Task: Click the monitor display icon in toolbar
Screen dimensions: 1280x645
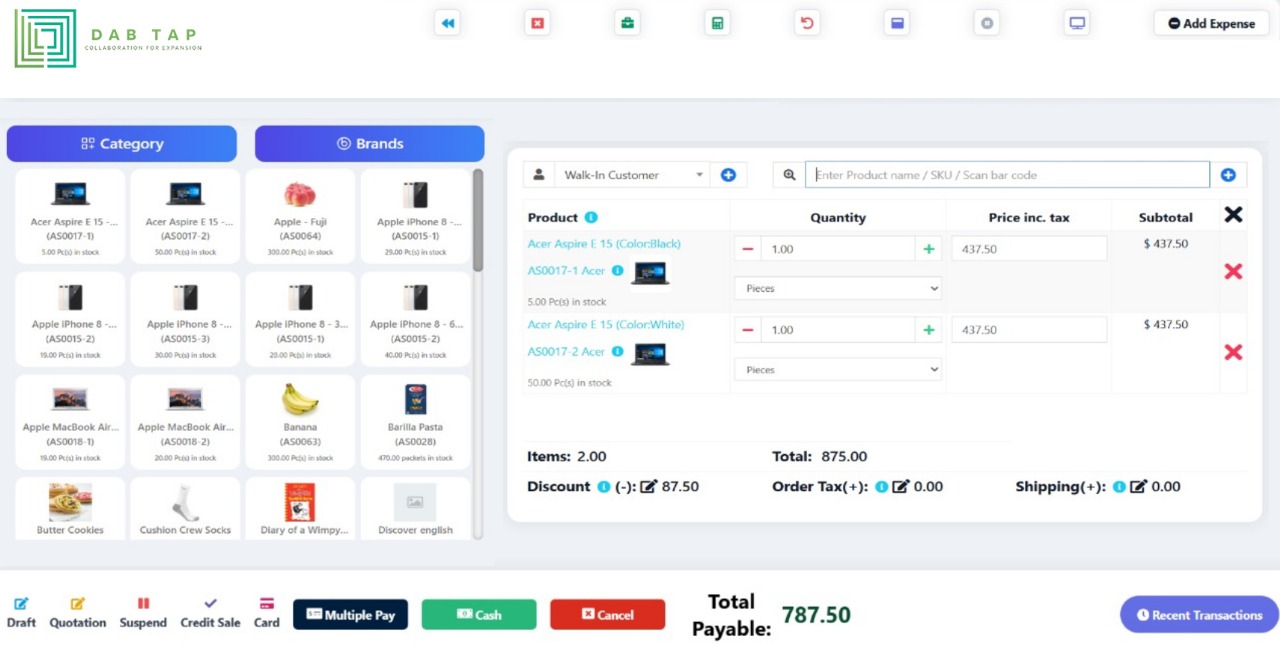Action: click(1077, 23)
